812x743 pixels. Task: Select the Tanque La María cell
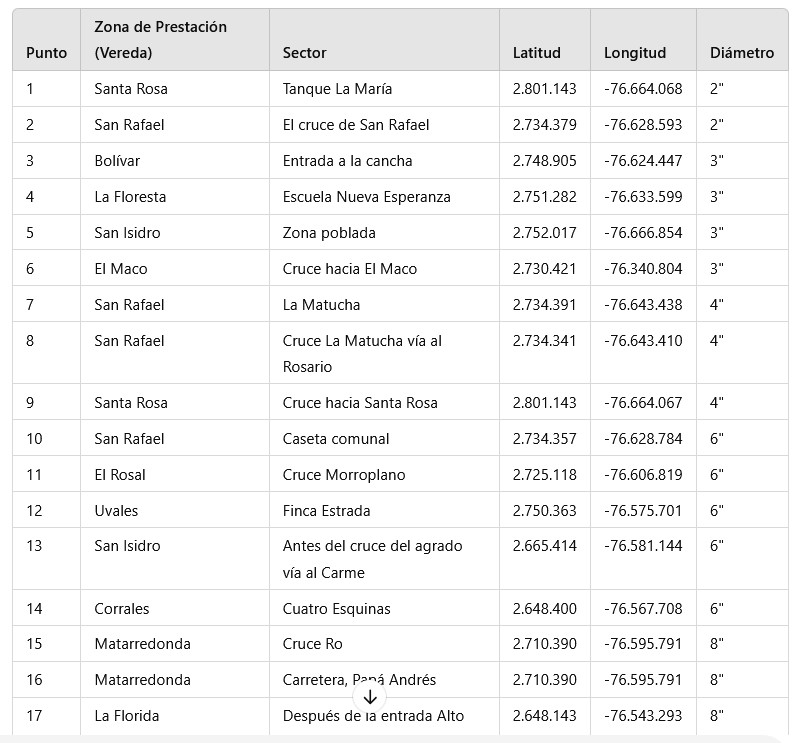tap(337, 89)
